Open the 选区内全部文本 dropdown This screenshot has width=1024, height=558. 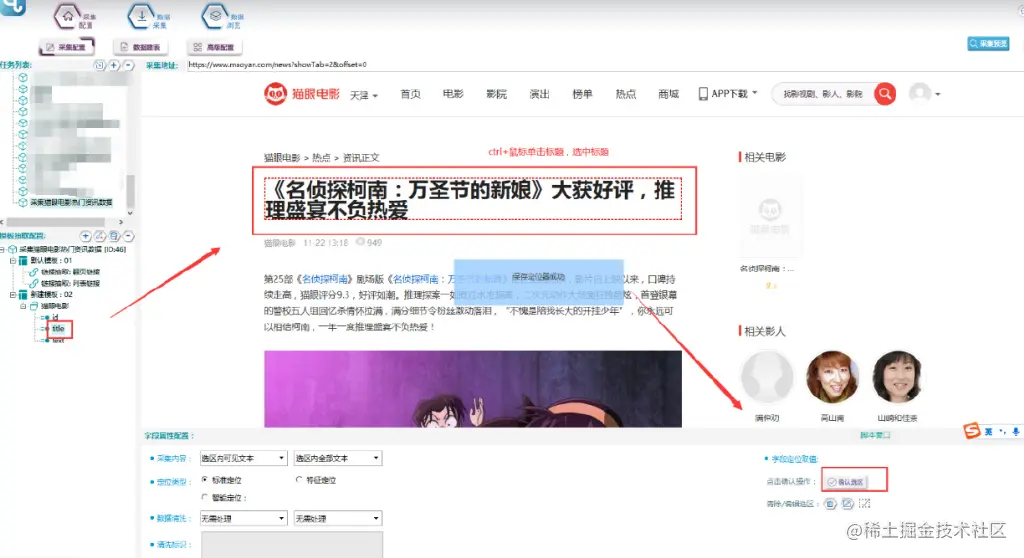coord(338,458)
